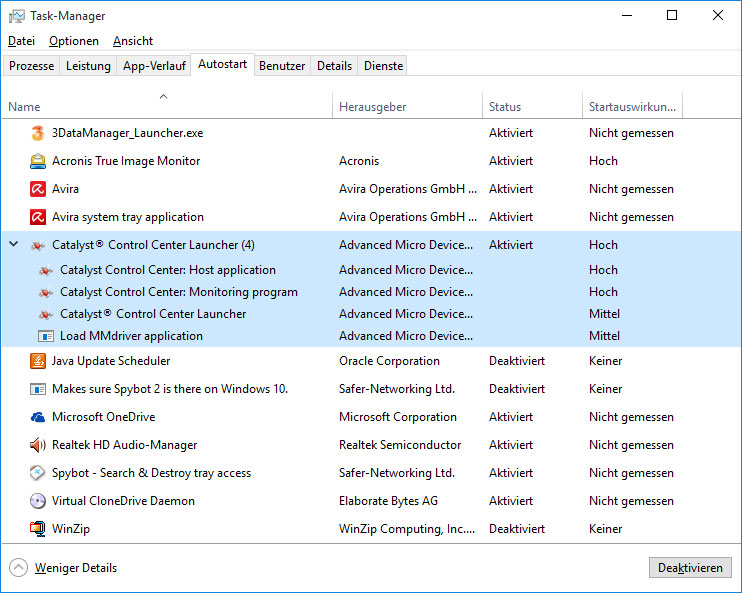
Task: Click the WinZip icon
Action: 37,529
